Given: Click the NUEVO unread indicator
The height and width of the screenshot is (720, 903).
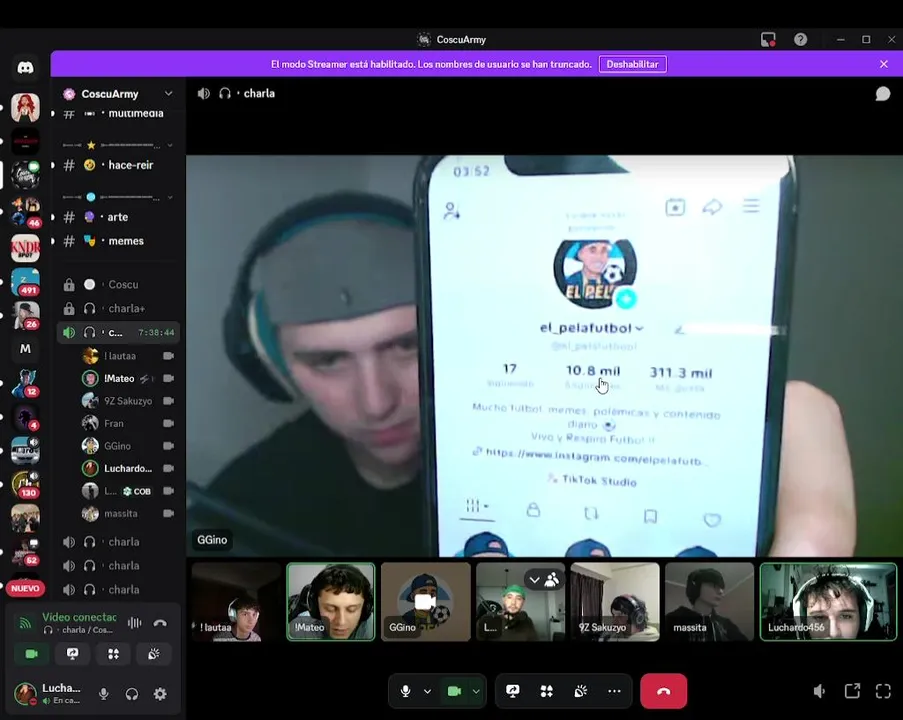Looking at the screenshot, I should [x=25, y=588].
